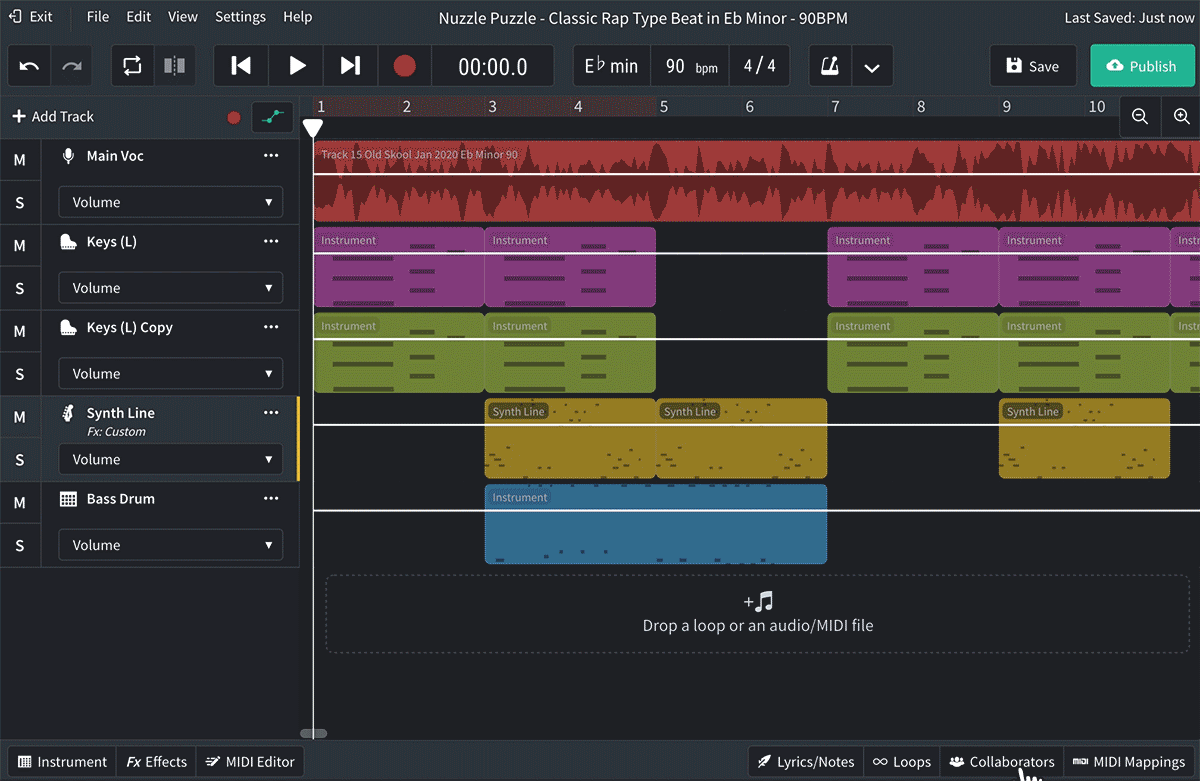Toggle the automation curve button
Viewport: 1200px width, 781px height.
click(272, 117)
